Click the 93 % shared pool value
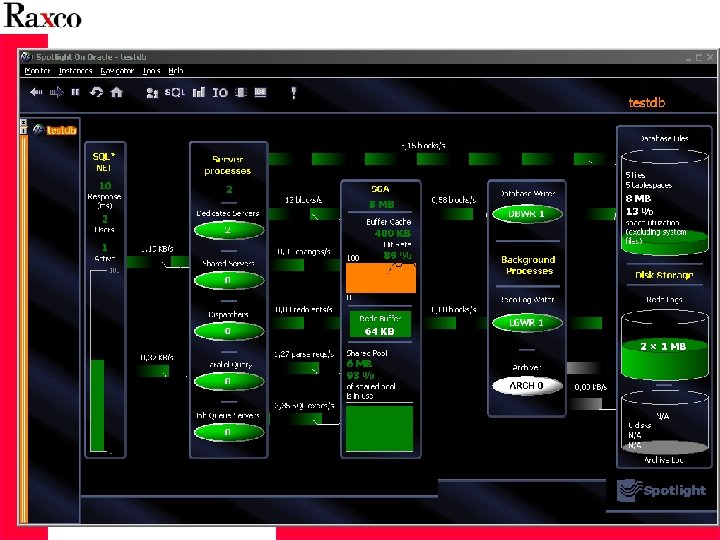This screenshot has width=720, height=540. point(360,375)
